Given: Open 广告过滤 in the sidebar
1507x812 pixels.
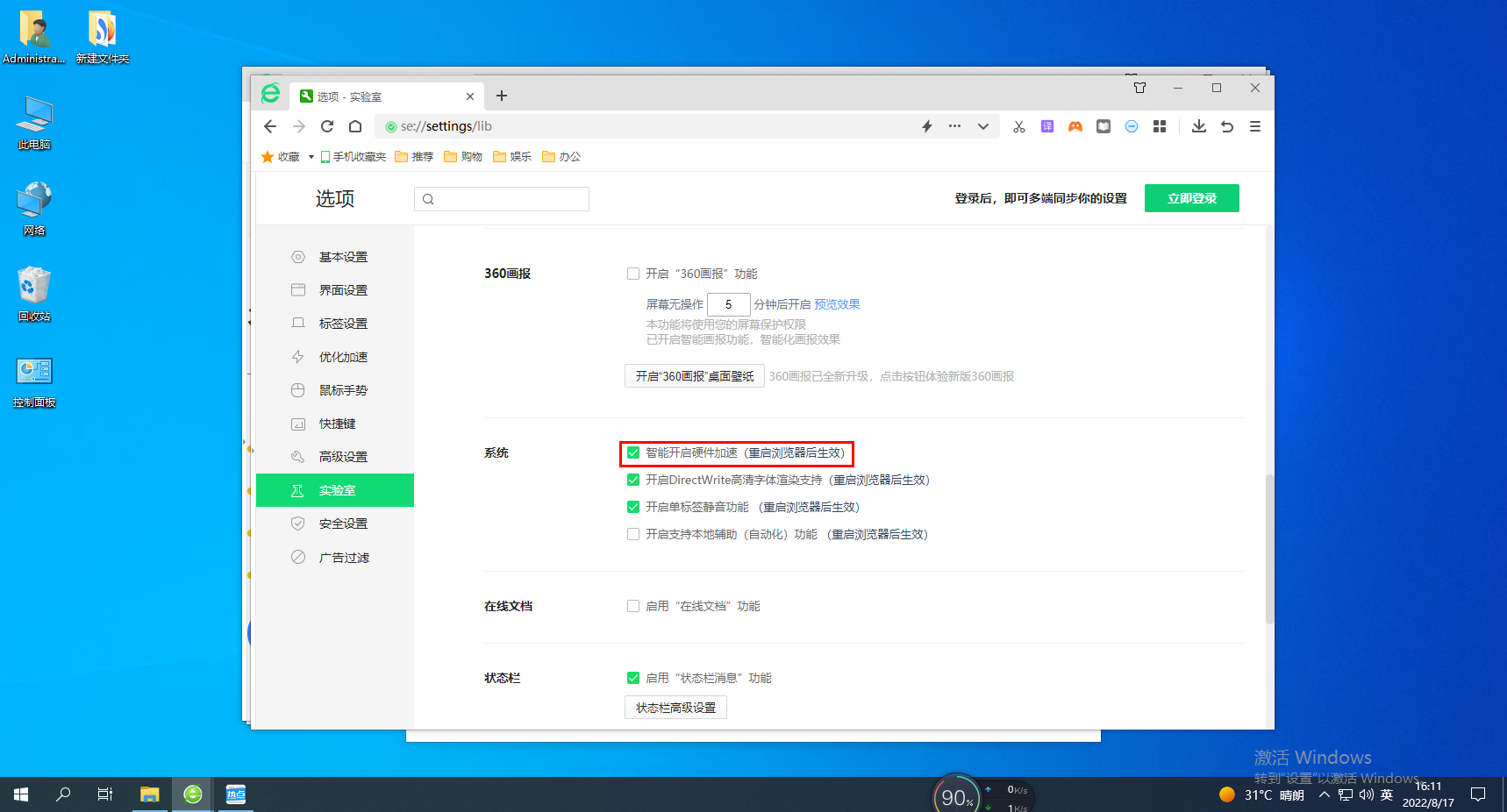Looking at the screenshot, I should (x=335, y=558).
